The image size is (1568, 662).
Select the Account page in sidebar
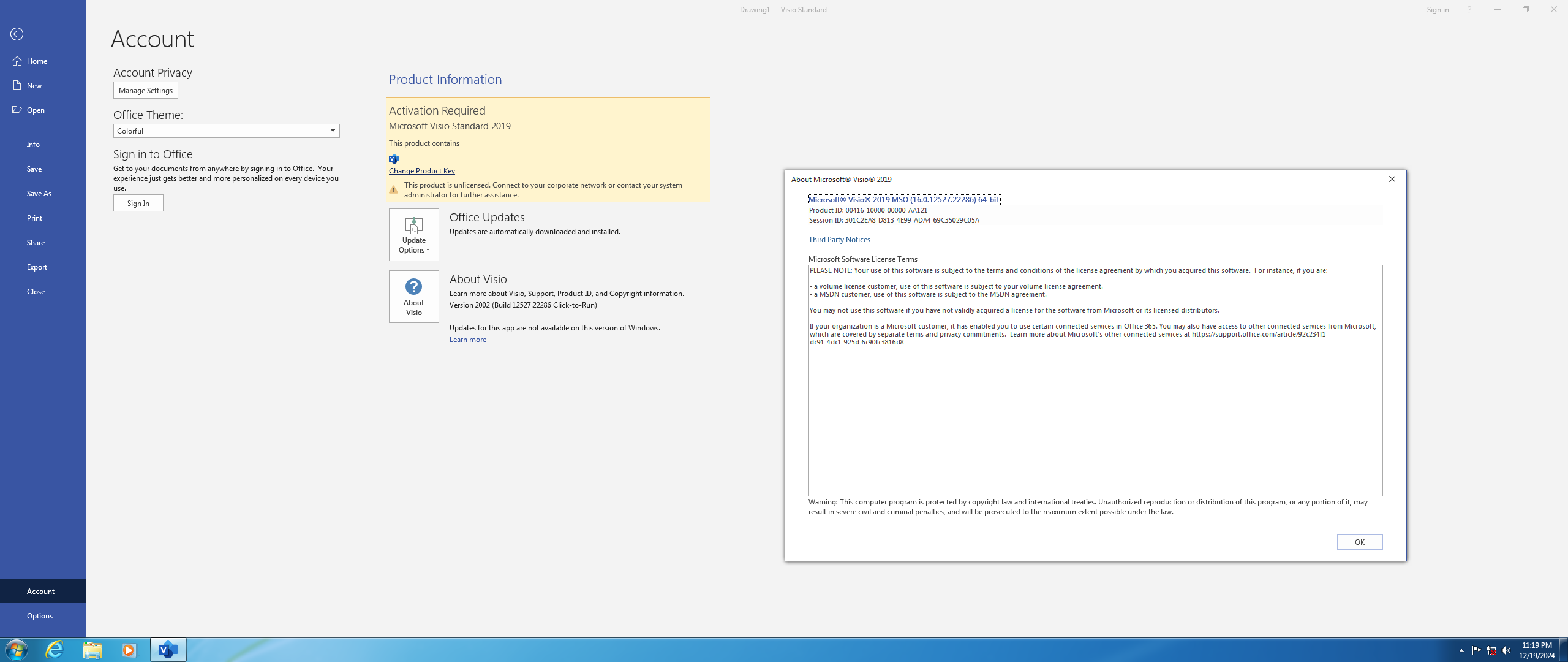tap(43, 591)
